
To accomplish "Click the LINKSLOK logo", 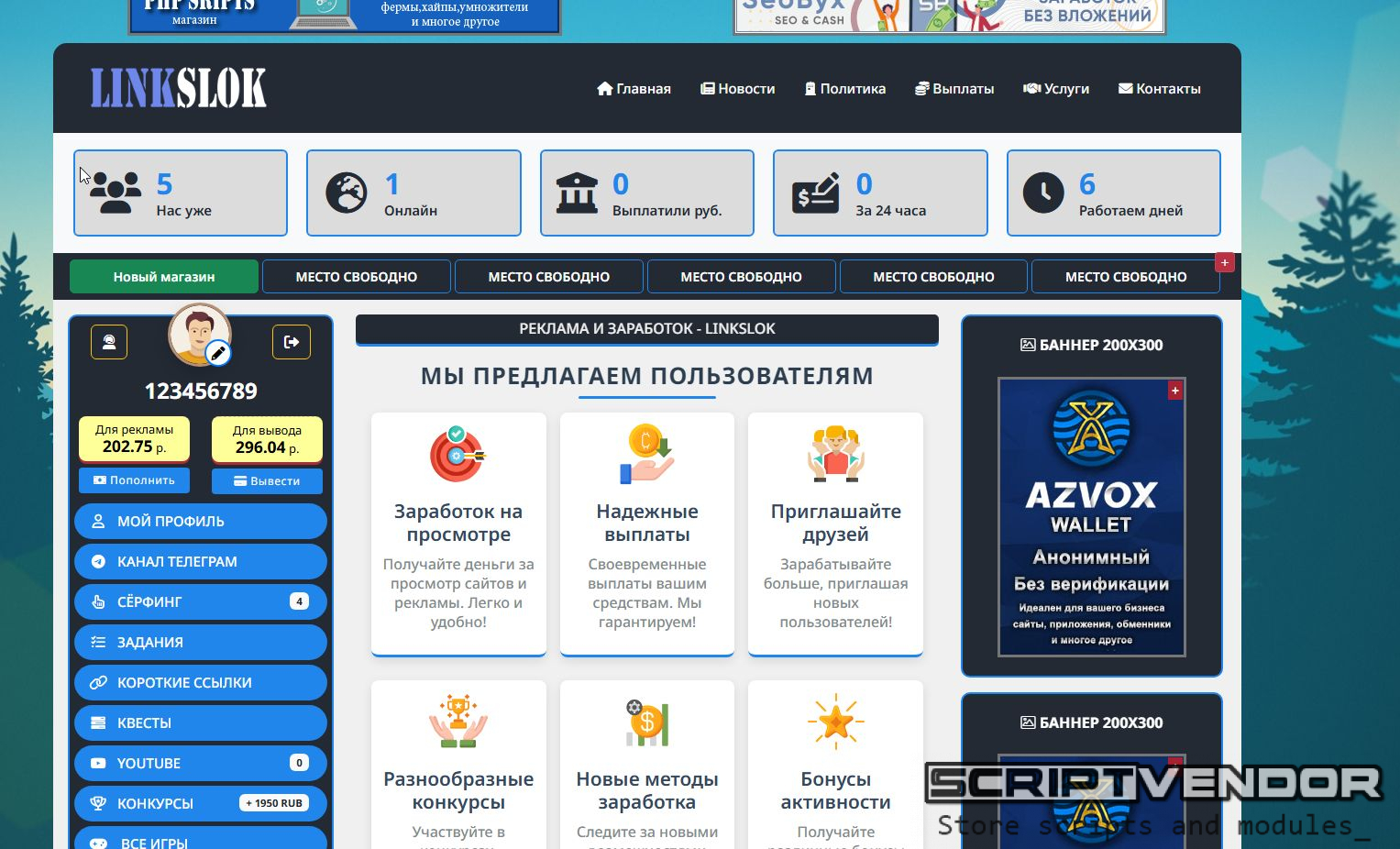I will pyautogui.click(x=178, y=88).
